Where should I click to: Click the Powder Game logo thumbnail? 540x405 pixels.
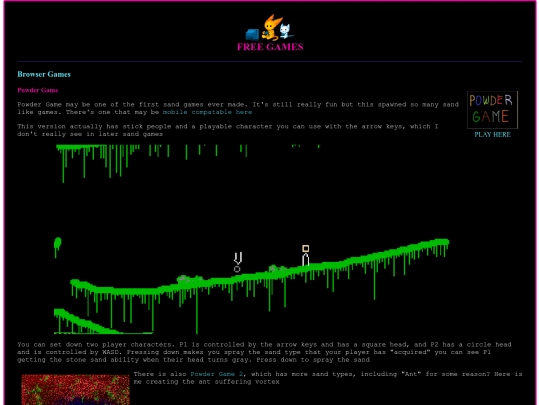(492, 110)
